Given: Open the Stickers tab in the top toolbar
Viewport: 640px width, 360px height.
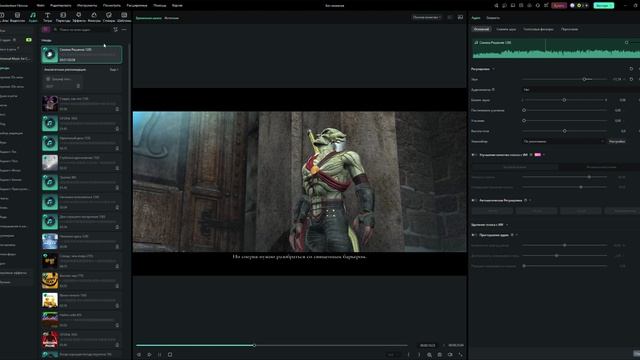Looking at the screenshot, I should click(x=109, y=17).
